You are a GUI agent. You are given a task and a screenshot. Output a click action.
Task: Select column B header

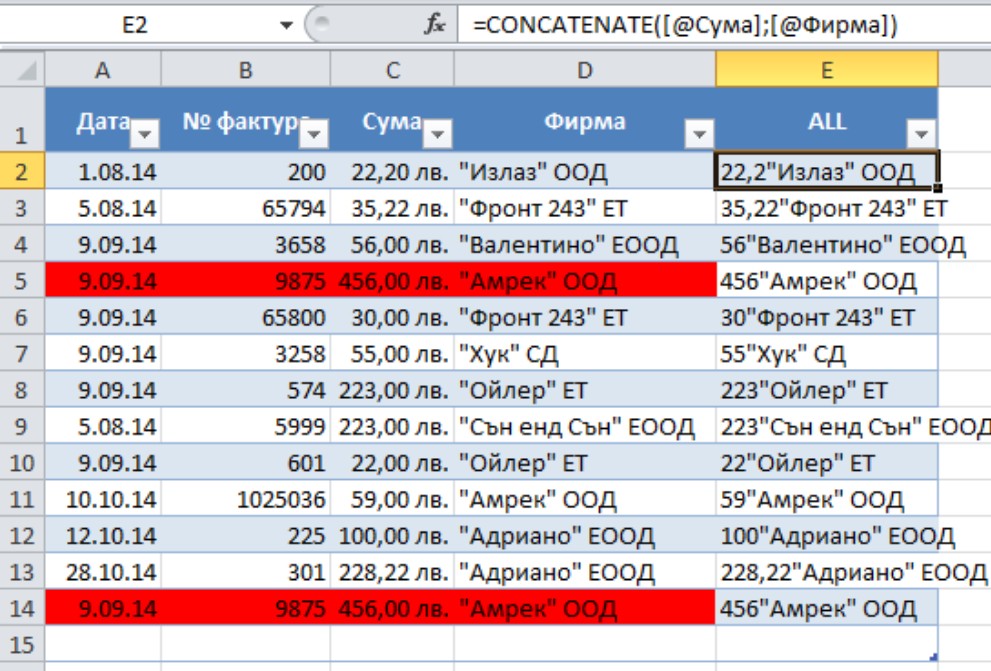click(x=245, y=70)
